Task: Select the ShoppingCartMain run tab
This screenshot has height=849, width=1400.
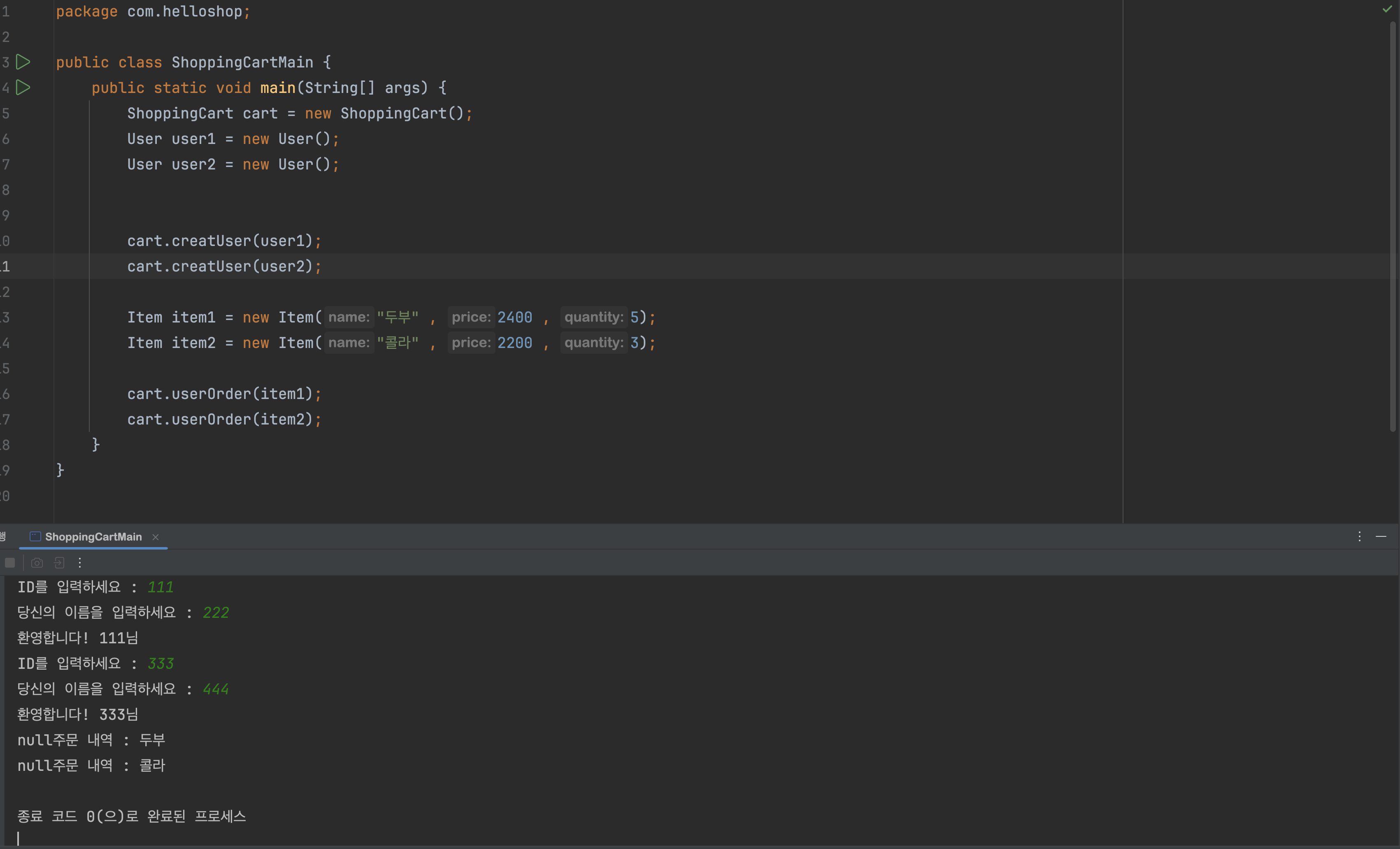Action: [93, 537]
